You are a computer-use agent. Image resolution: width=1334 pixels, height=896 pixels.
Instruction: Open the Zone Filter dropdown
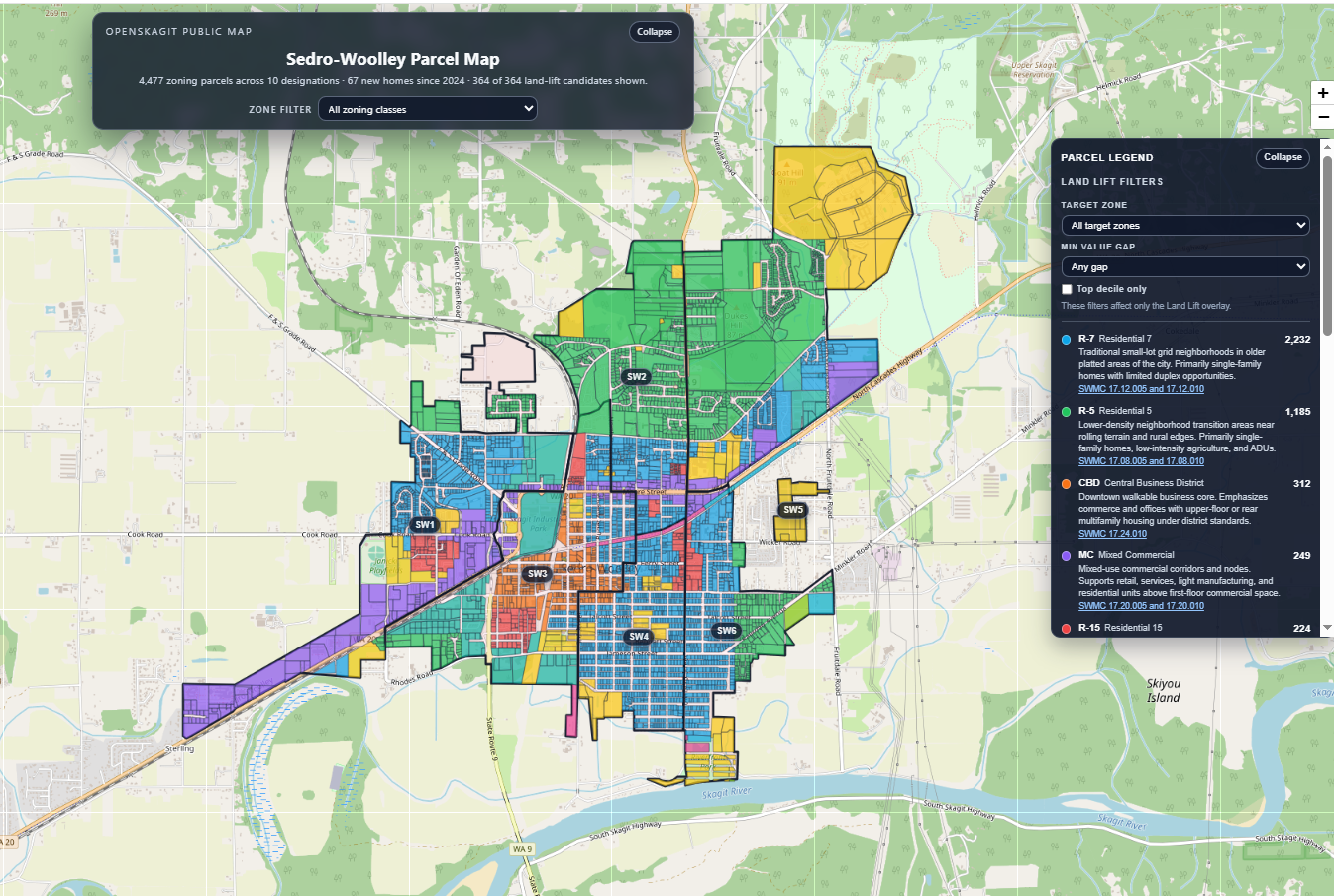click(427, 109)
